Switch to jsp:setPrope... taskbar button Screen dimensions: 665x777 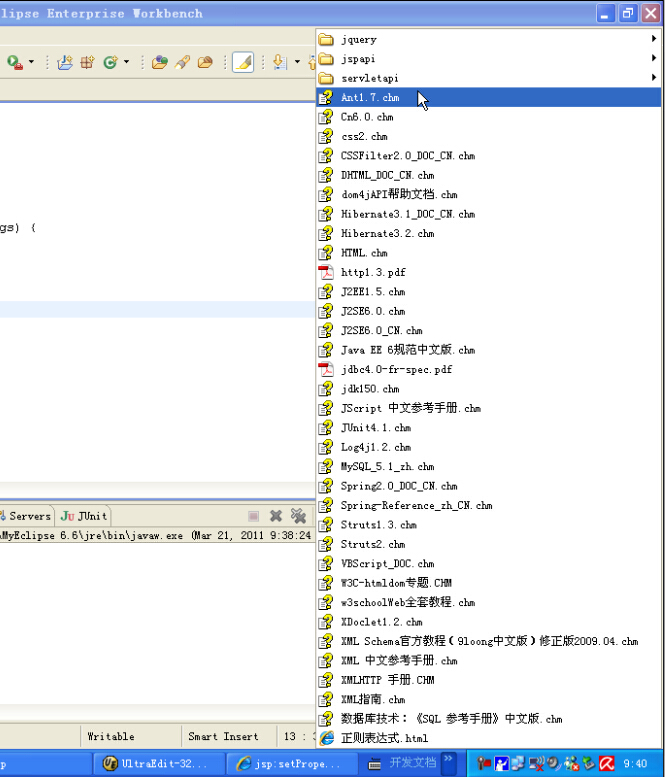(x=292, y=764)
